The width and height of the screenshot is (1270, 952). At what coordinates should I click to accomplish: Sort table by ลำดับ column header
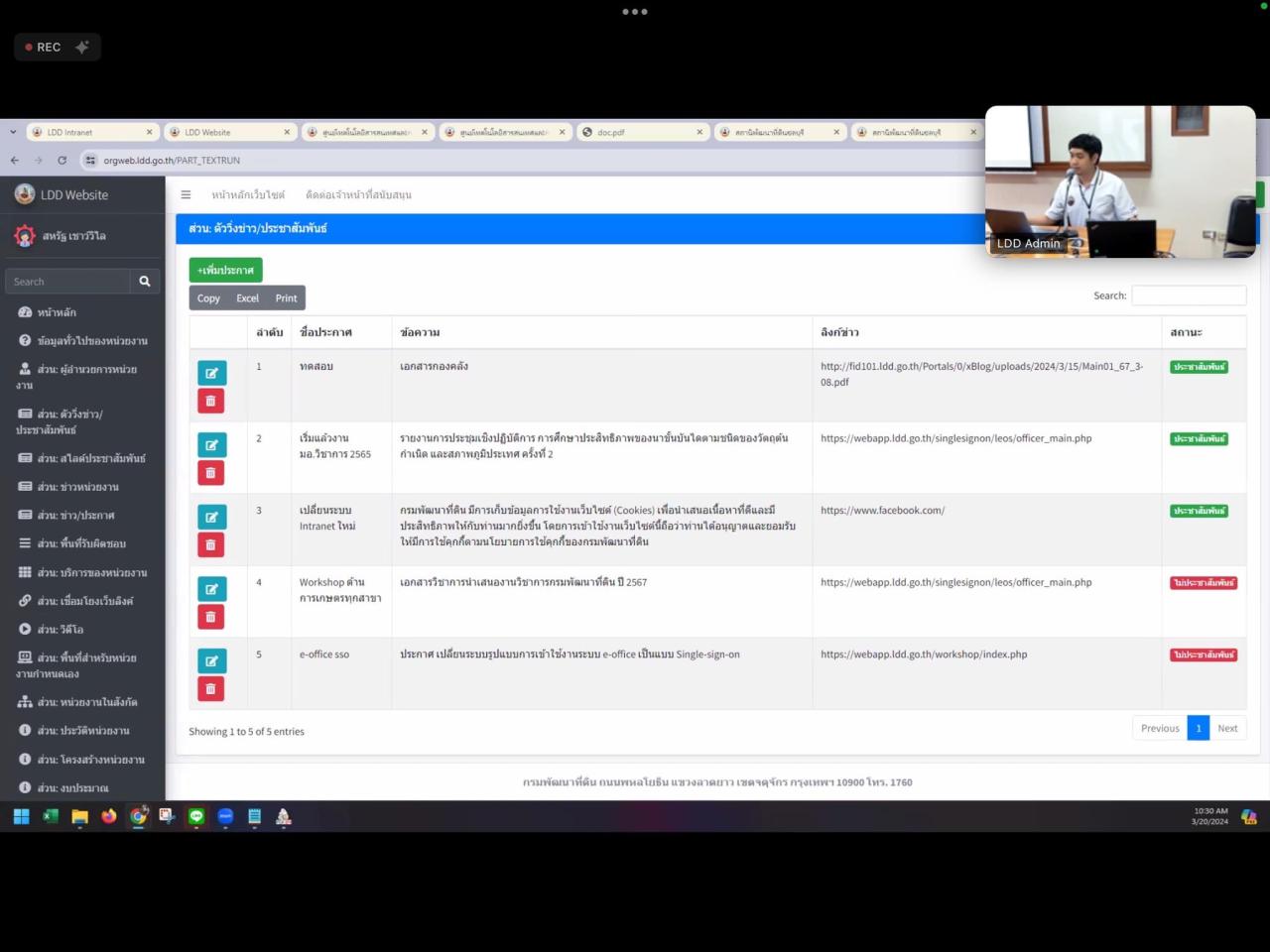point(269,332)
